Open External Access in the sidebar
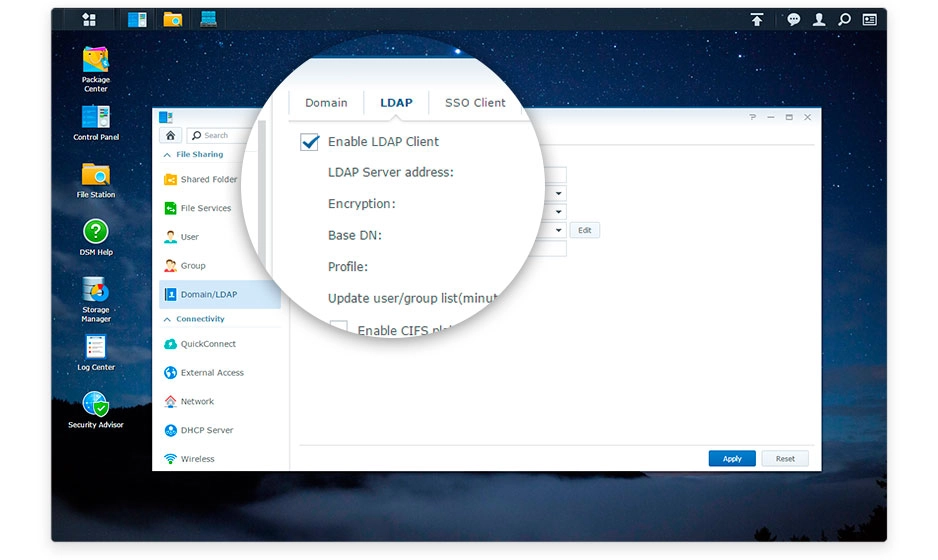The image size is (938, 560). pos(220,372)
